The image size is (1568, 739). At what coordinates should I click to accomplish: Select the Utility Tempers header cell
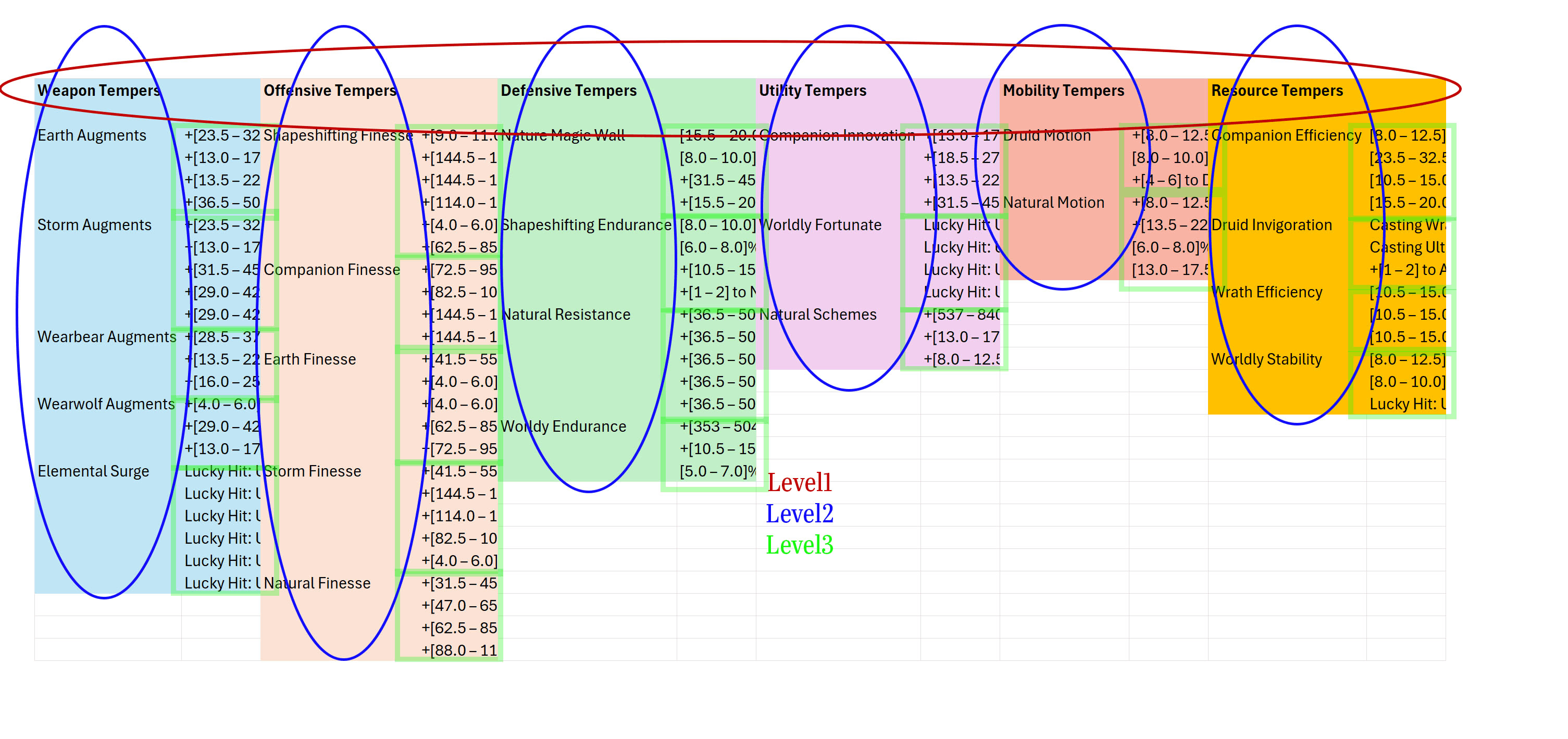(838, 90)
